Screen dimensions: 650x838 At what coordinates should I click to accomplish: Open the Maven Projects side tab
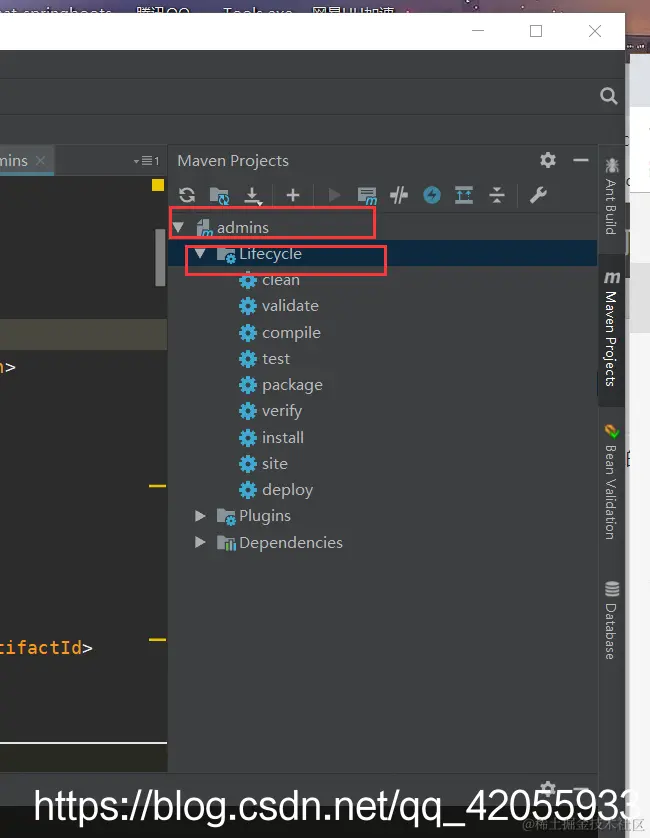611,329
